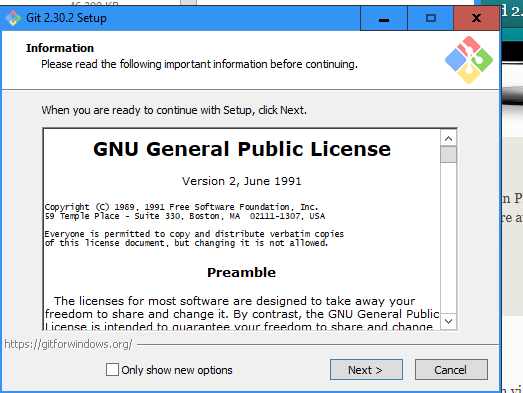Click 'freedom to share and change it' line
Screen dimensions: 523x393
242,314
